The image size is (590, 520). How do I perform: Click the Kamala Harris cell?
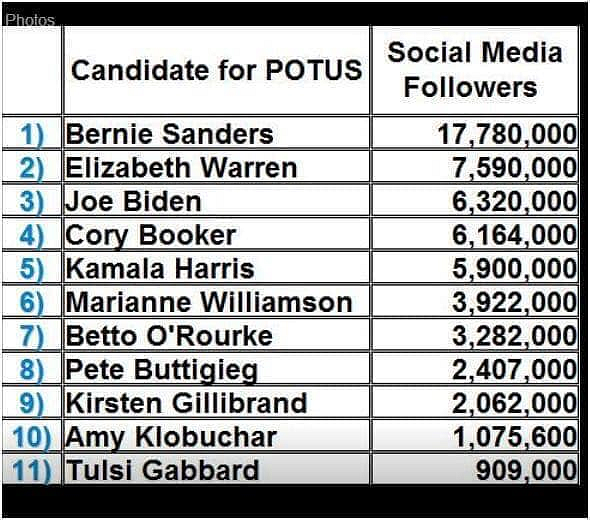pyautogui.click(x=216, y=268)
